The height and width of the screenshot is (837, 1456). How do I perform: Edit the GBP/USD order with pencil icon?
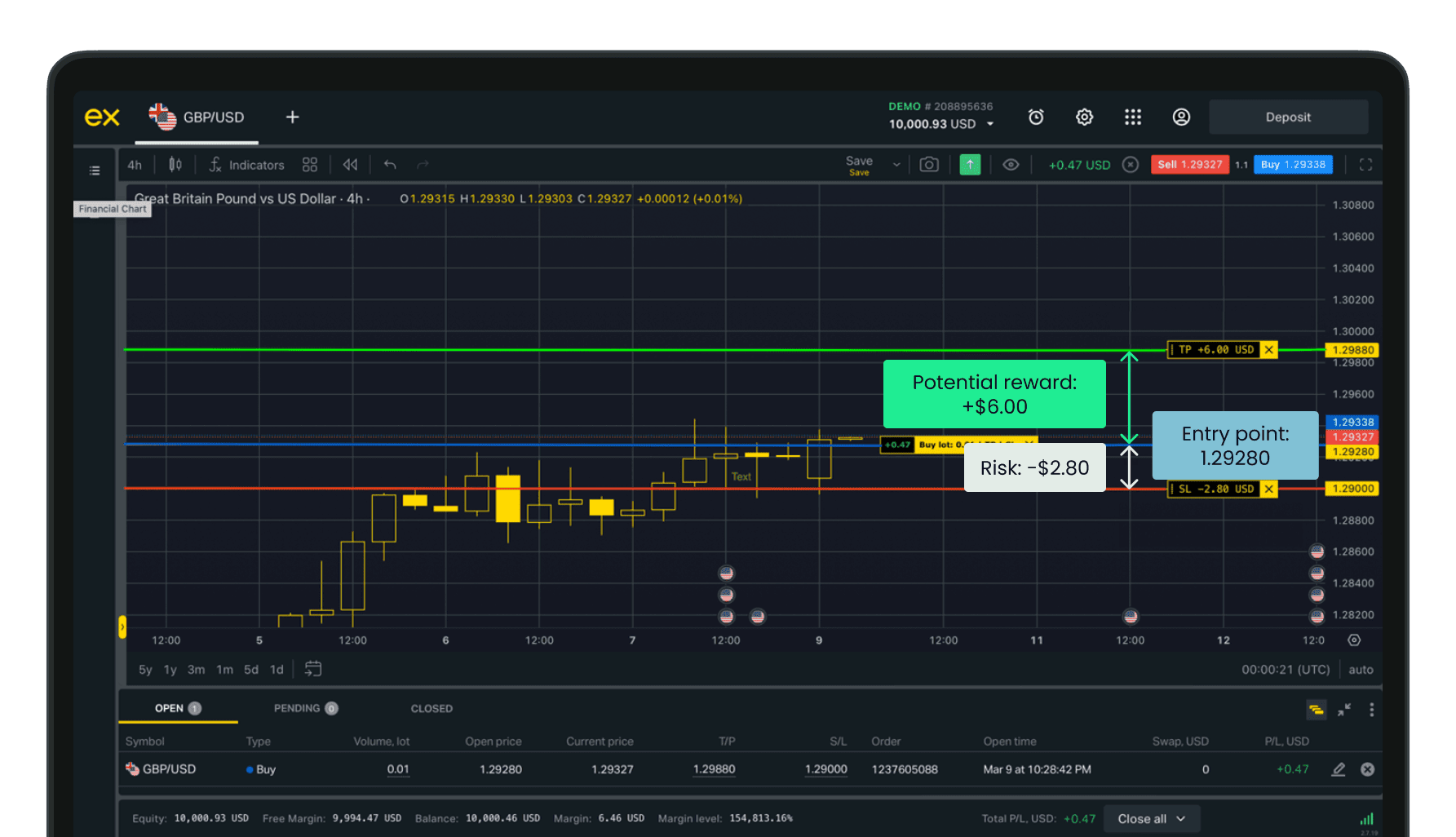click(x=1338, y=769)
